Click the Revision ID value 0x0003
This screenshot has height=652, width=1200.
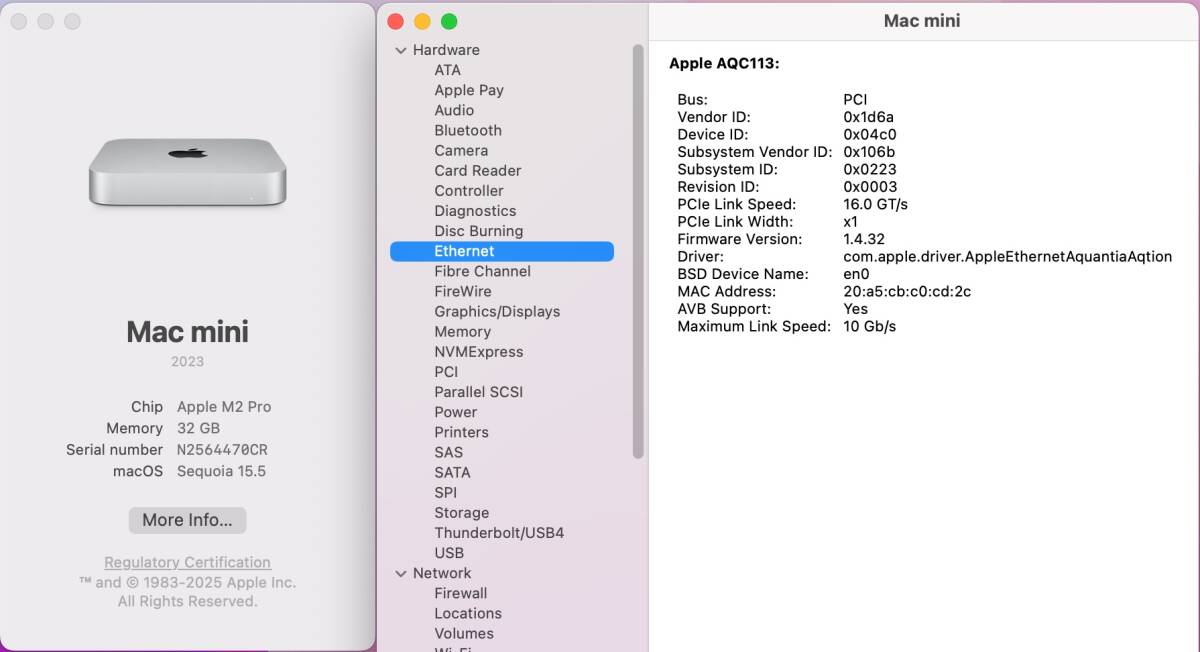point(870,187)
